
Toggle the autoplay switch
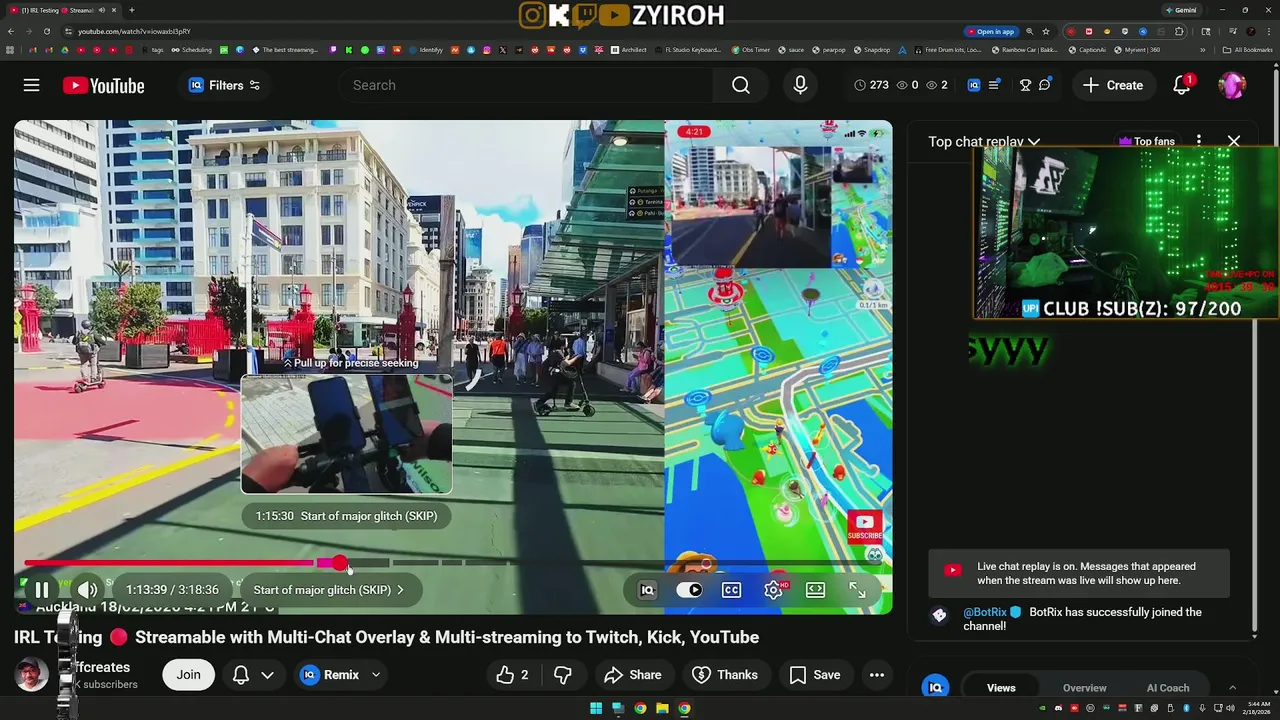689,590
